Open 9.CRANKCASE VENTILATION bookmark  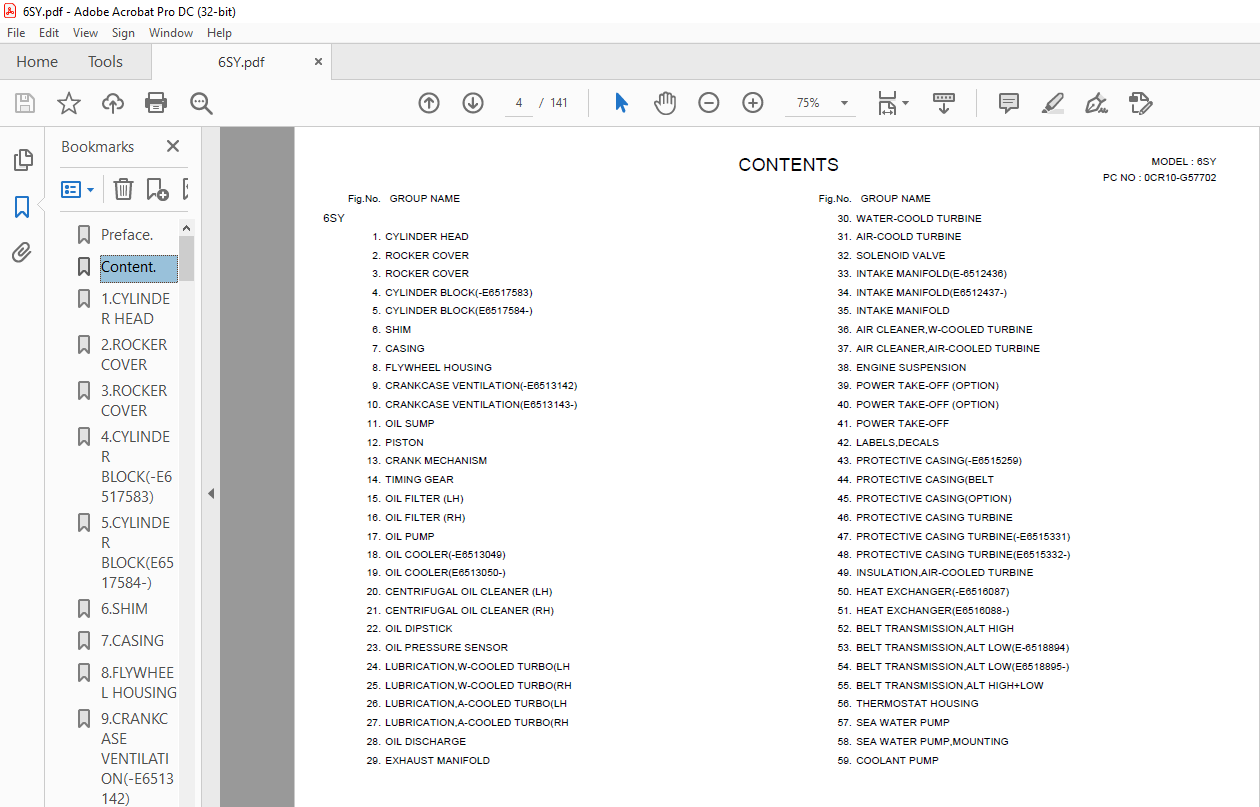pyautogui.click(x=137, y=759)
